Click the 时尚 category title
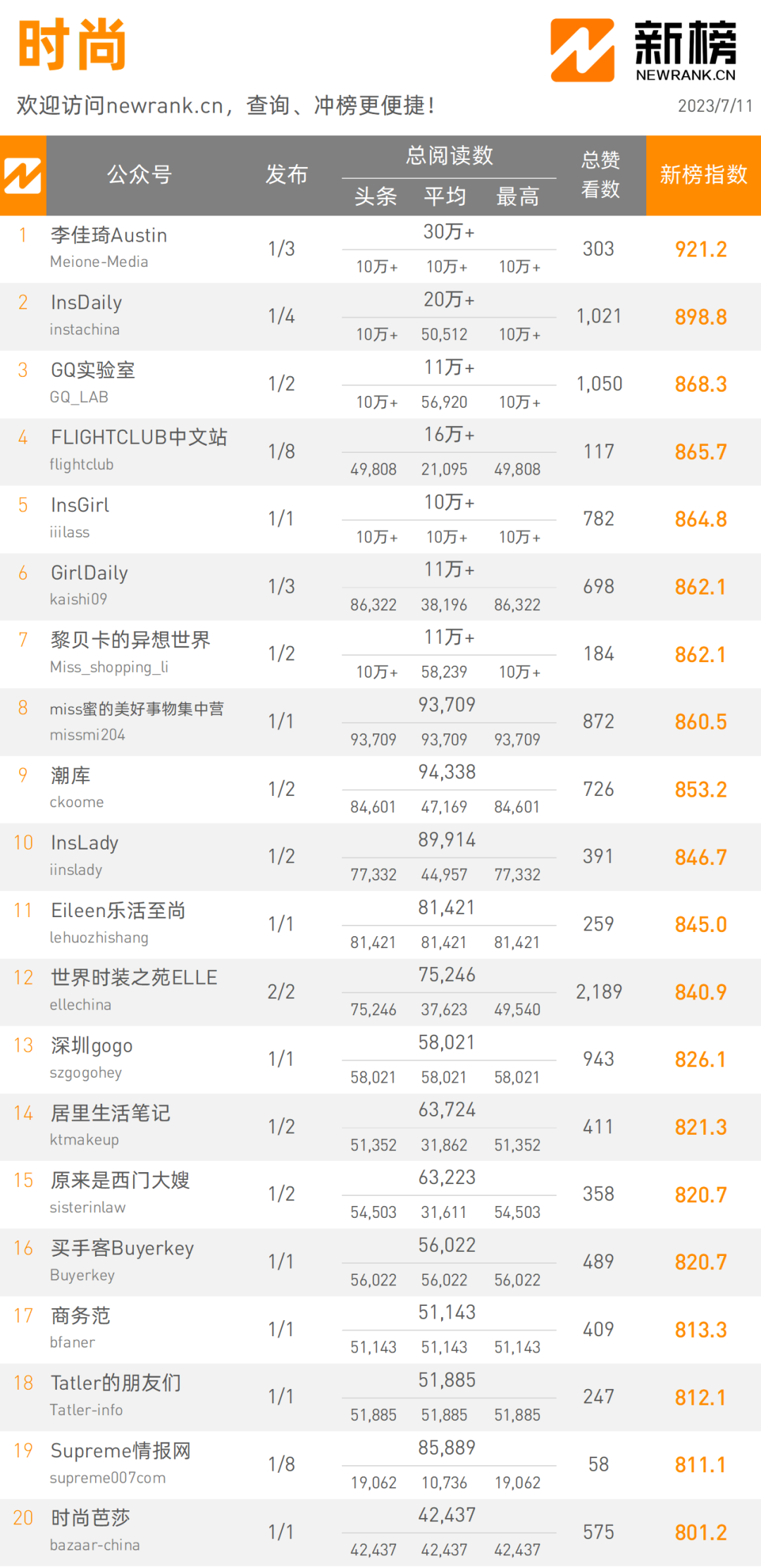Viewport: 761px width, 1568px height. coord(72,45)
